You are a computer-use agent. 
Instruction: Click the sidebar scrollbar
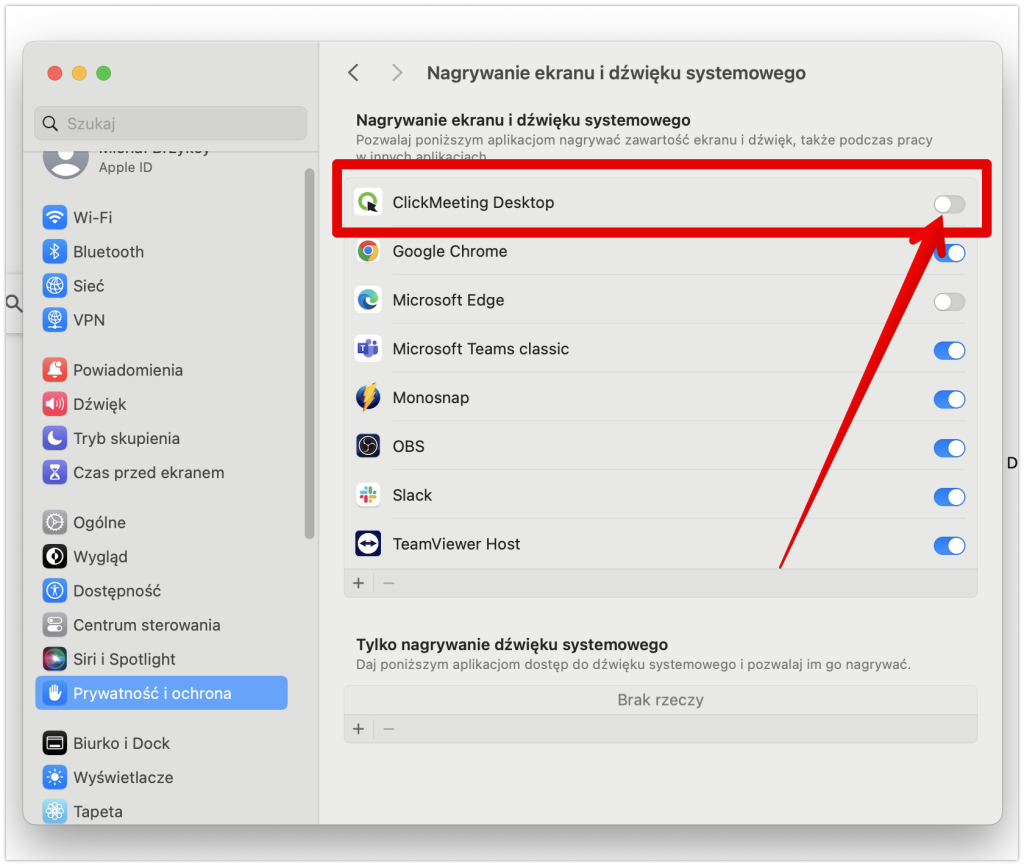(310, 354)
